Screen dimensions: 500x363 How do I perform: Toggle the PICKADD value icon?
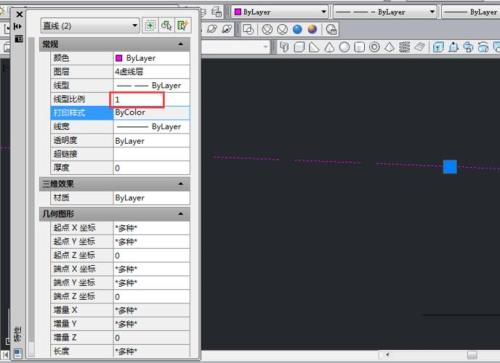click(150, 26)
